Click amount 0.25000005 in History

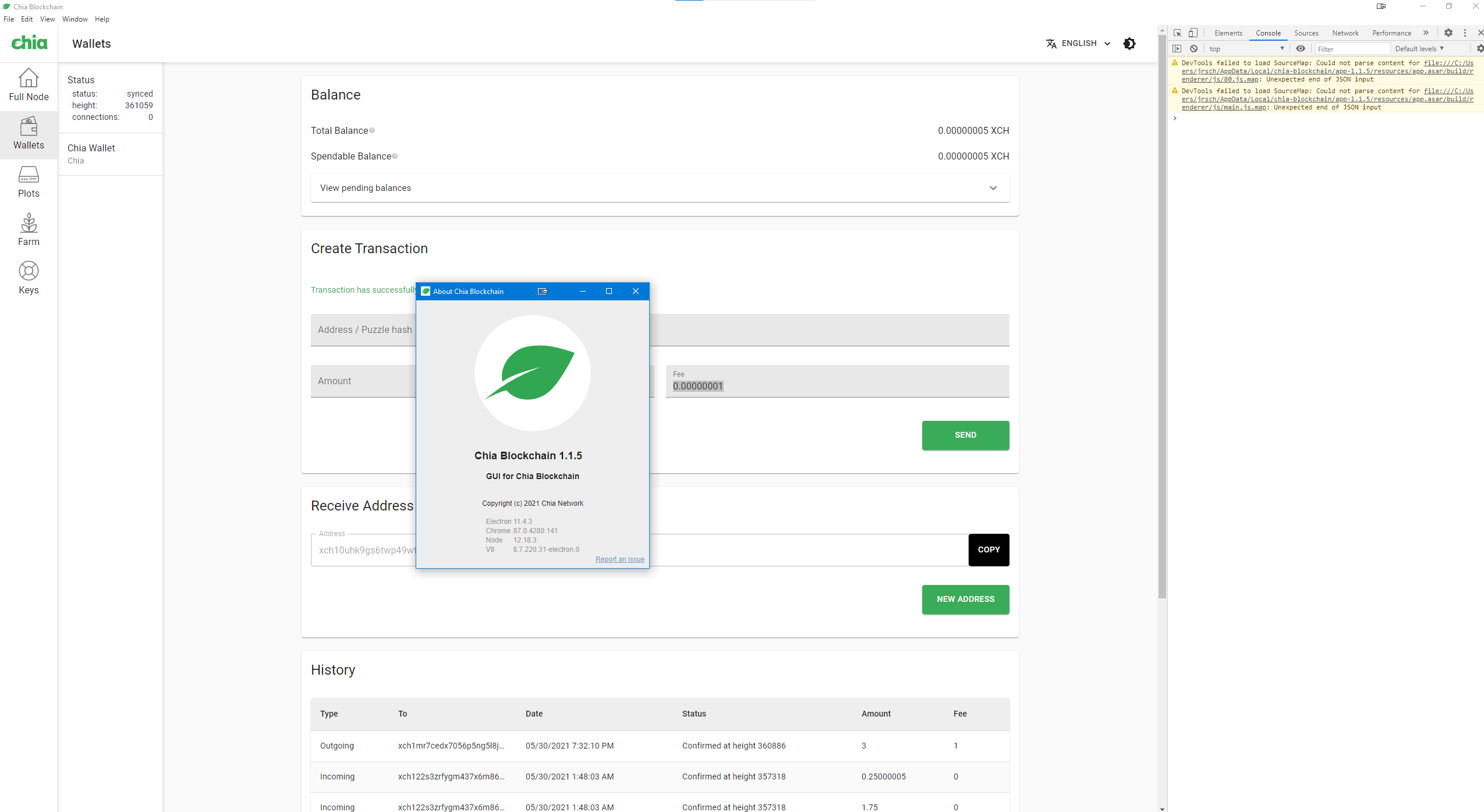coord(883,776)
